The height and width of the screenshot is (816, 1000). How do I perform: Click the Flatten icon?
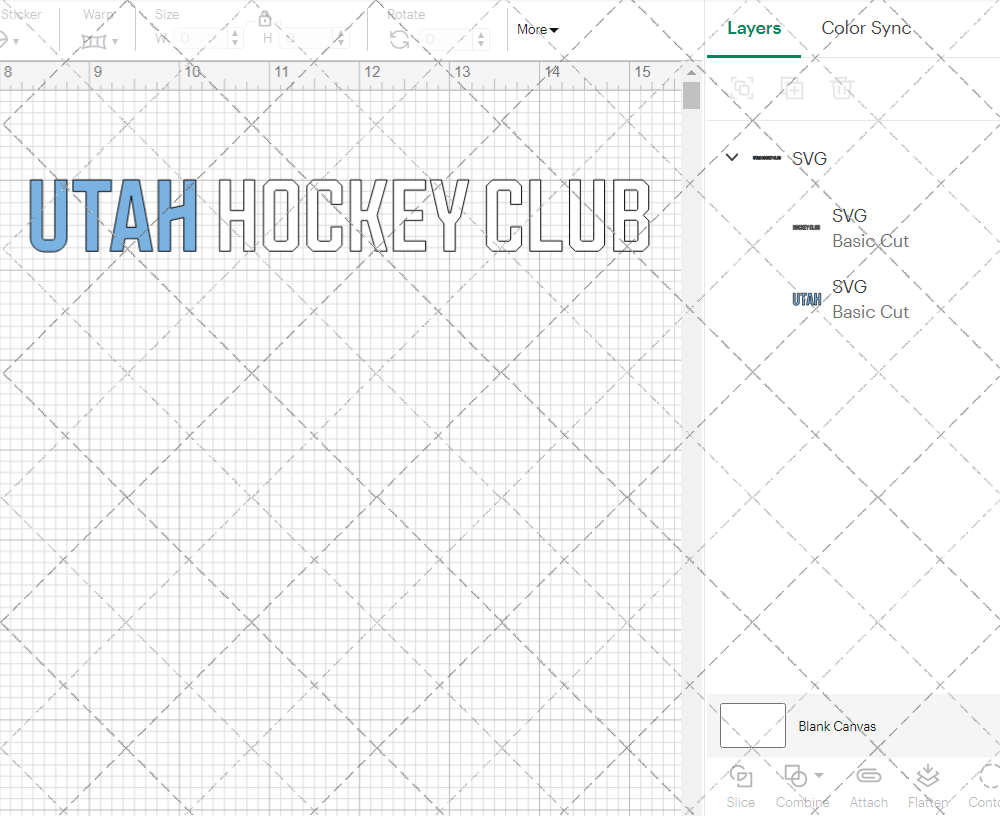point(927,777)
